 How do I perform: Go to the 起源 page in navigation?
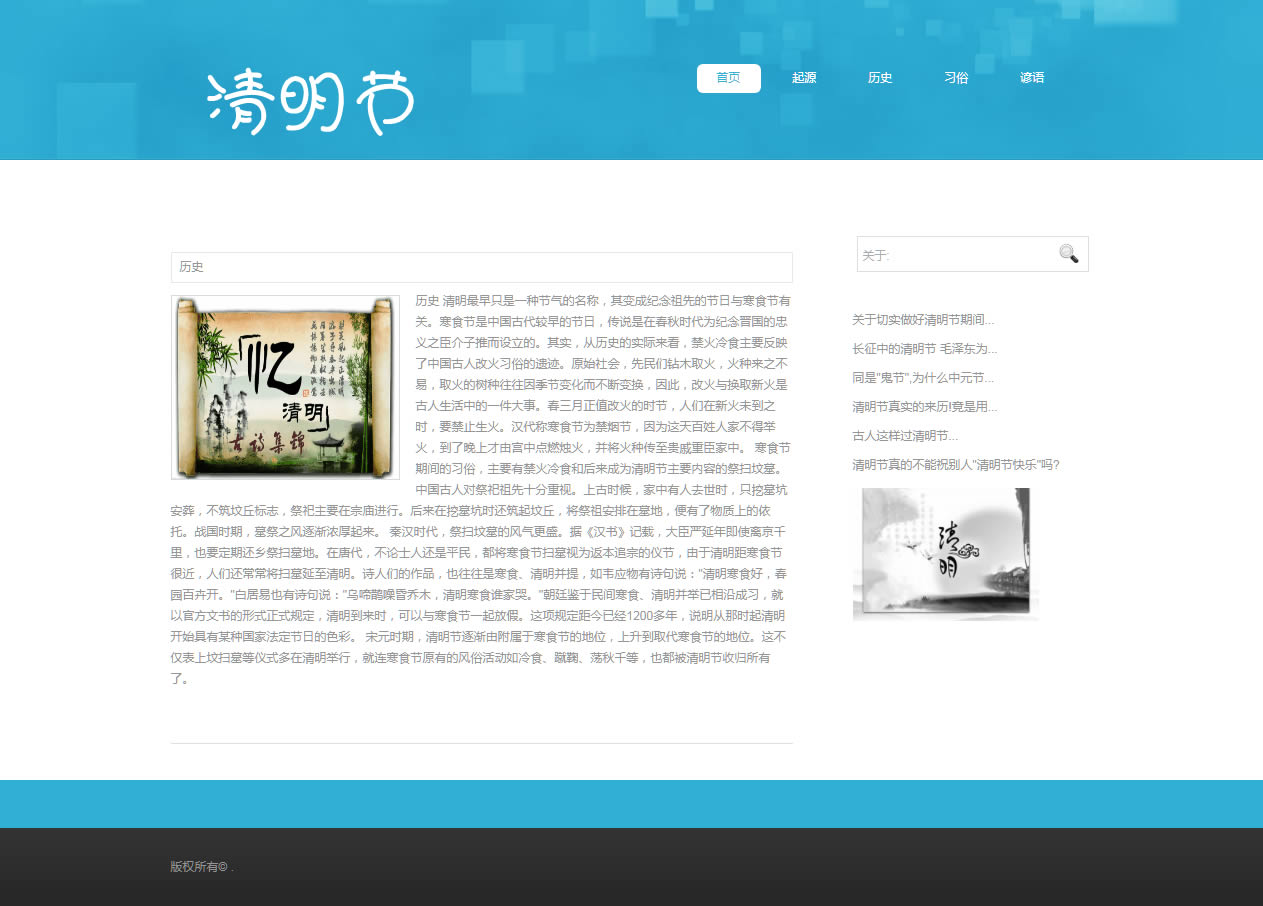[804, 78]
